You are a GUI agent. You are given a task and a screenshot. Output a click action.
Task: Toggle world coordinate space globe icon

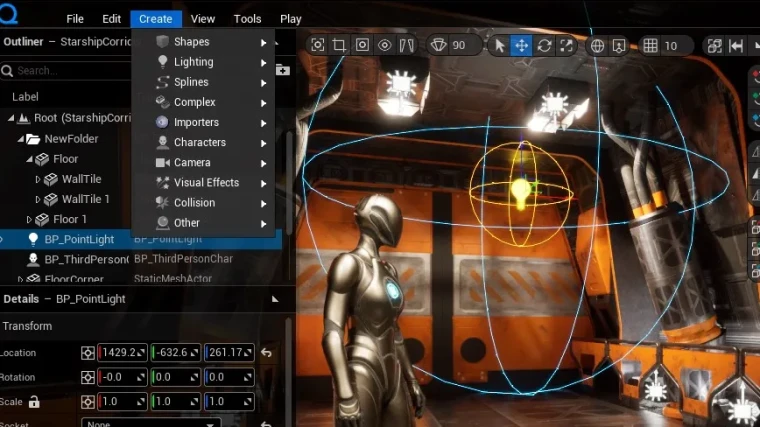click(x=597, y=46)
